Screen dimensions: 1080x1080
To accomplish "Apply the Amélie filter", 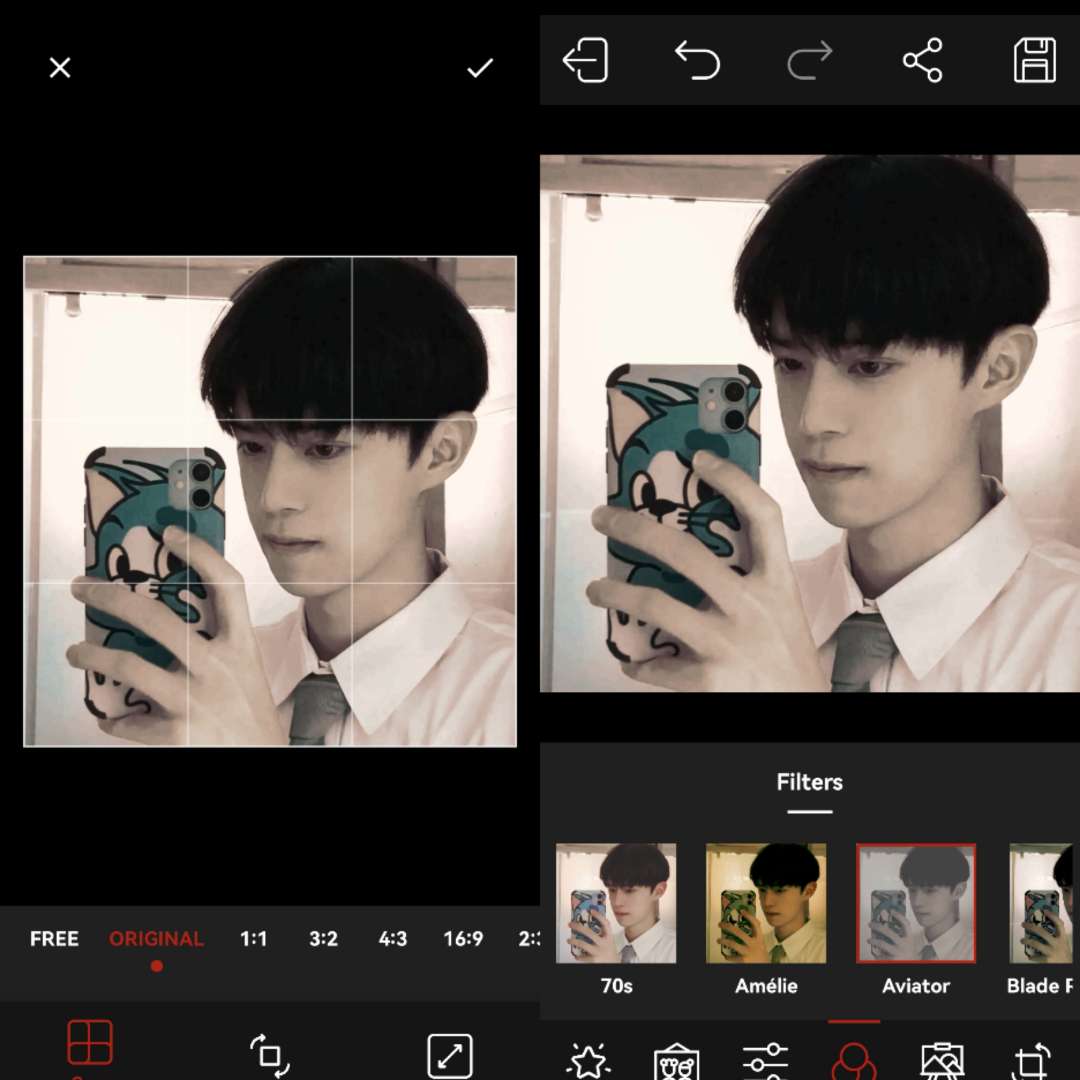I will point(766,904).
